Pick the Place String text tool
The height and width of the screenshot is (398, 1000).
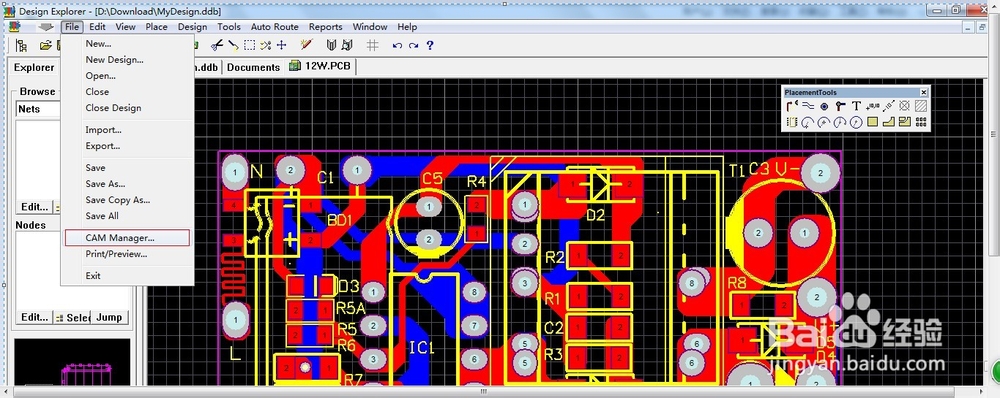tap(857, 106)
